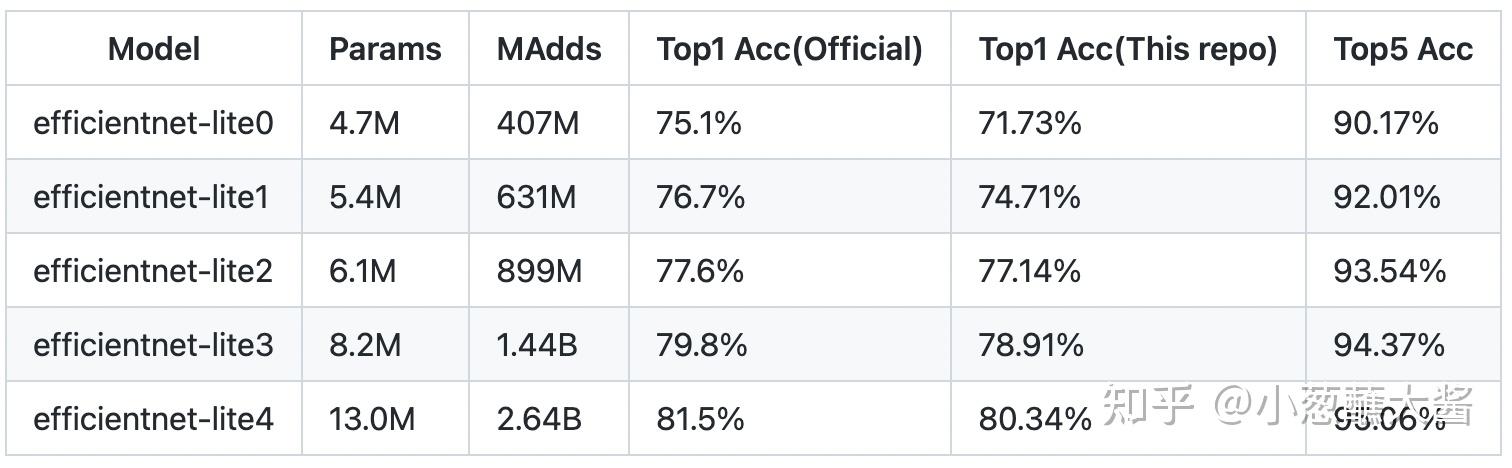
Task: Select the efficientnet-lite0 model cell
Action: [x=153, y=123]
